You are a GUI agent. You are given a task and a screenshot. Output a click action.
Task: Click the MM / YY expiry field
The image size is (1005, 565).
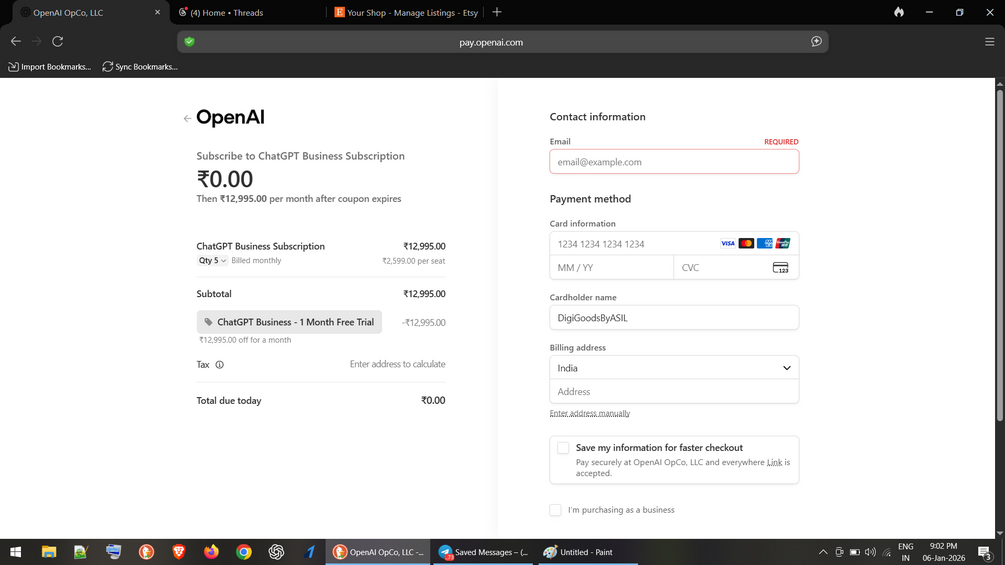[611, 268]
